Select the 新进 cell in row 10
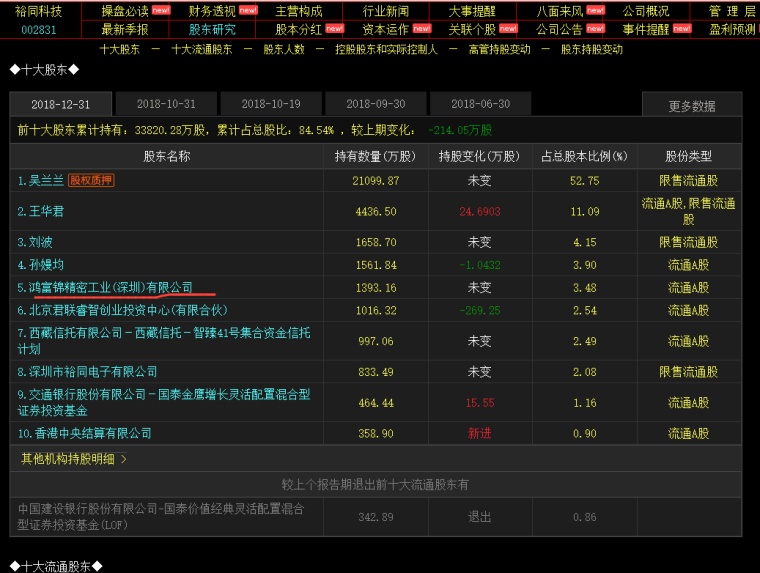760x573 pixels. (479, 433)
